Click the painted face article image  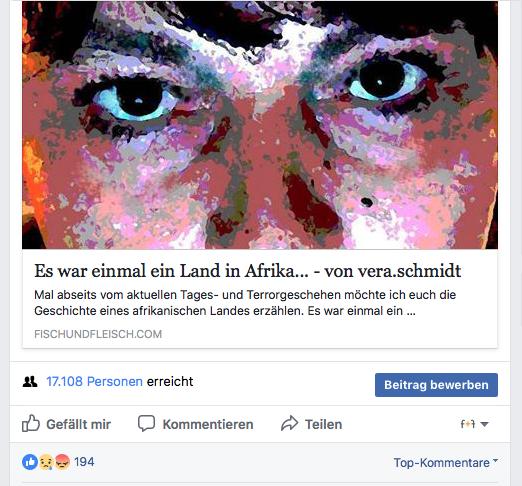coord(260,125)
